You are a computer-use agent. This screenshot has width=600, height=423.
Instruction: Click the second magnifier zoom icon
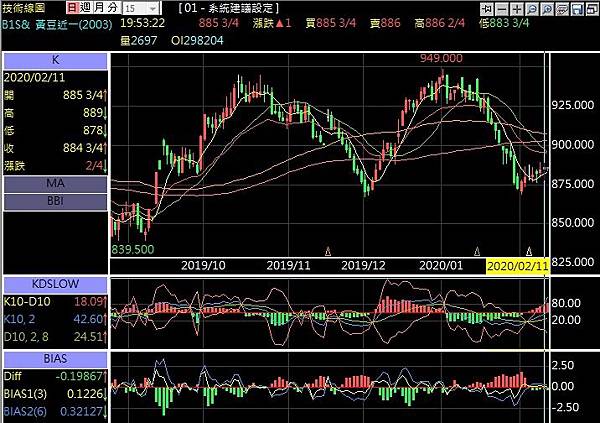tap(547, 9)
